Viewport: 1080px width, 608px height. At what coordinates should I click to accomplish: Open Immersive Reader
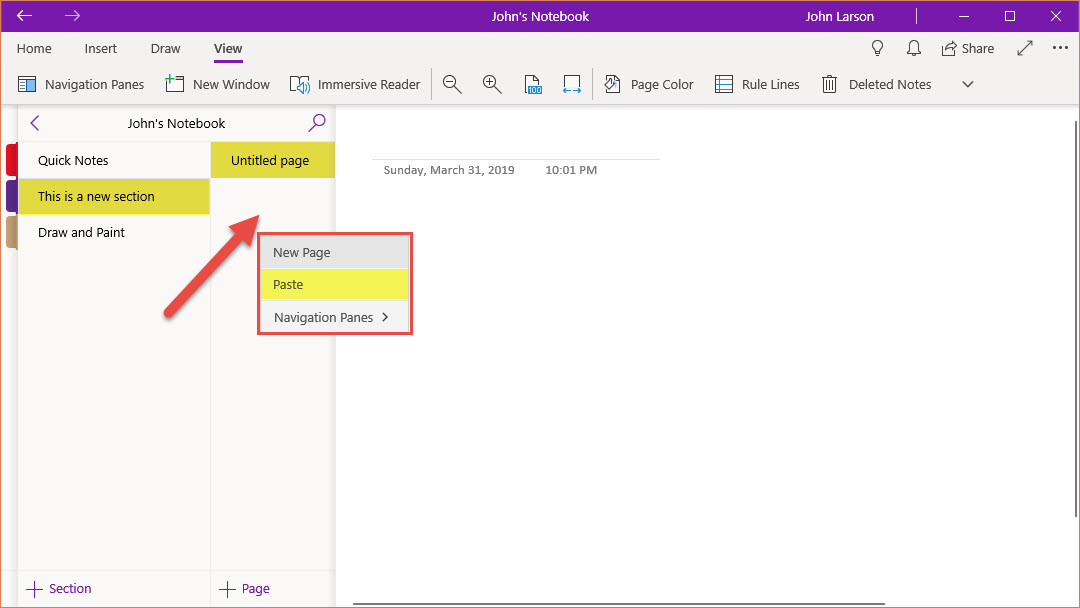pos(355,85)
